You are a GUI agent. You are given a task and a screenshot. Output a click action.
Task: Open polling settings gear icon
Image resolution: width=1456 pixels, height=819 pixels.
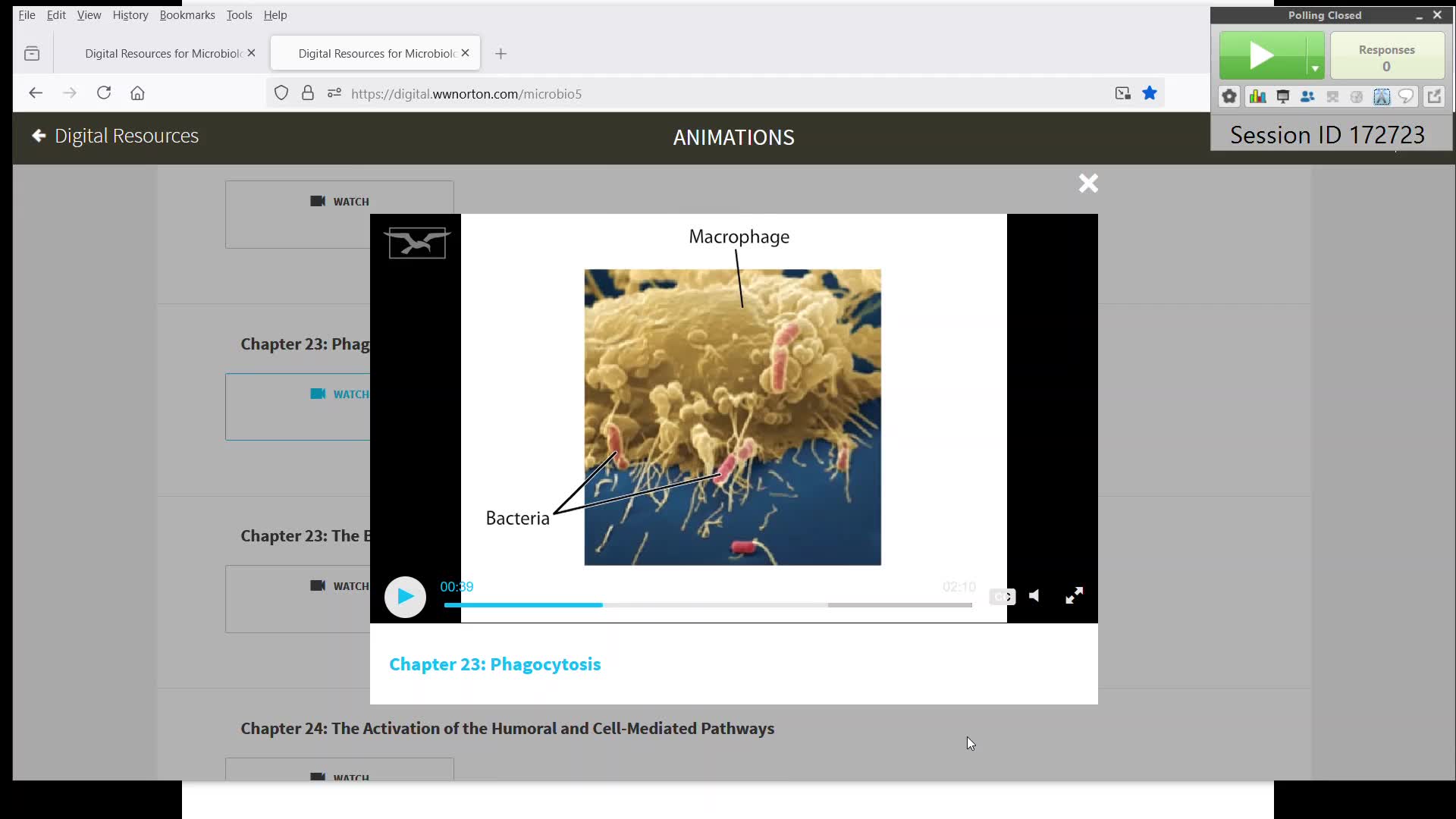pos(1229,96)
